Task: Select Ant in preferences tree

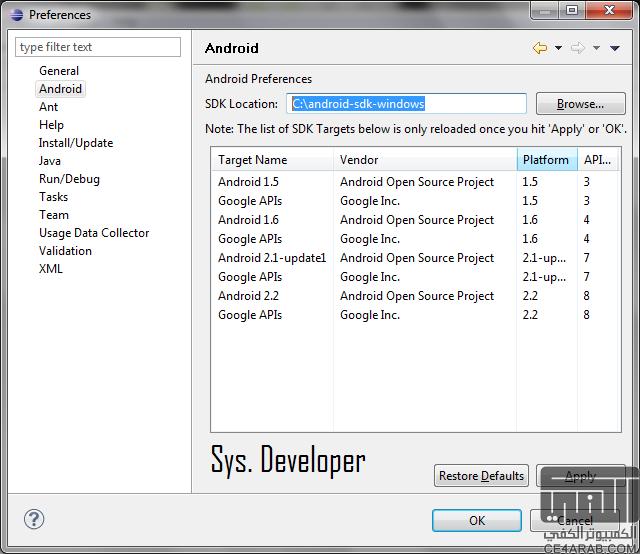Action: (x=49, y=107)
